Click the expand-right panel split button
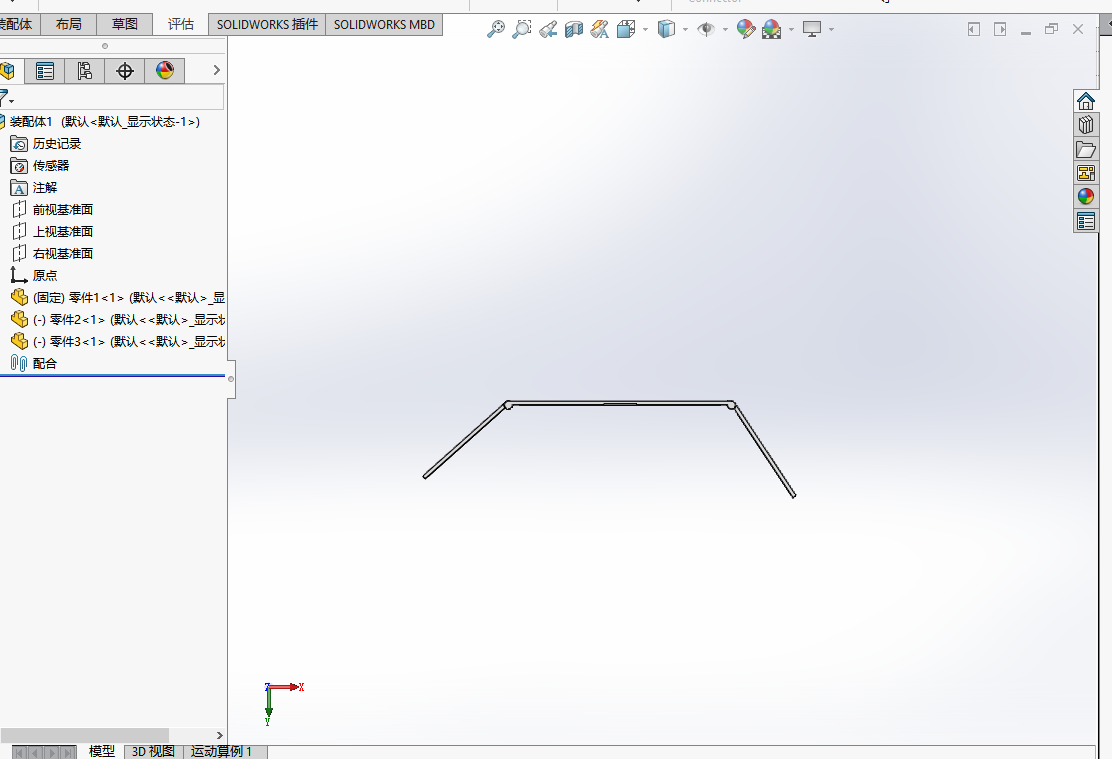The image size is (1112, 759). [x=1000, y=29]
